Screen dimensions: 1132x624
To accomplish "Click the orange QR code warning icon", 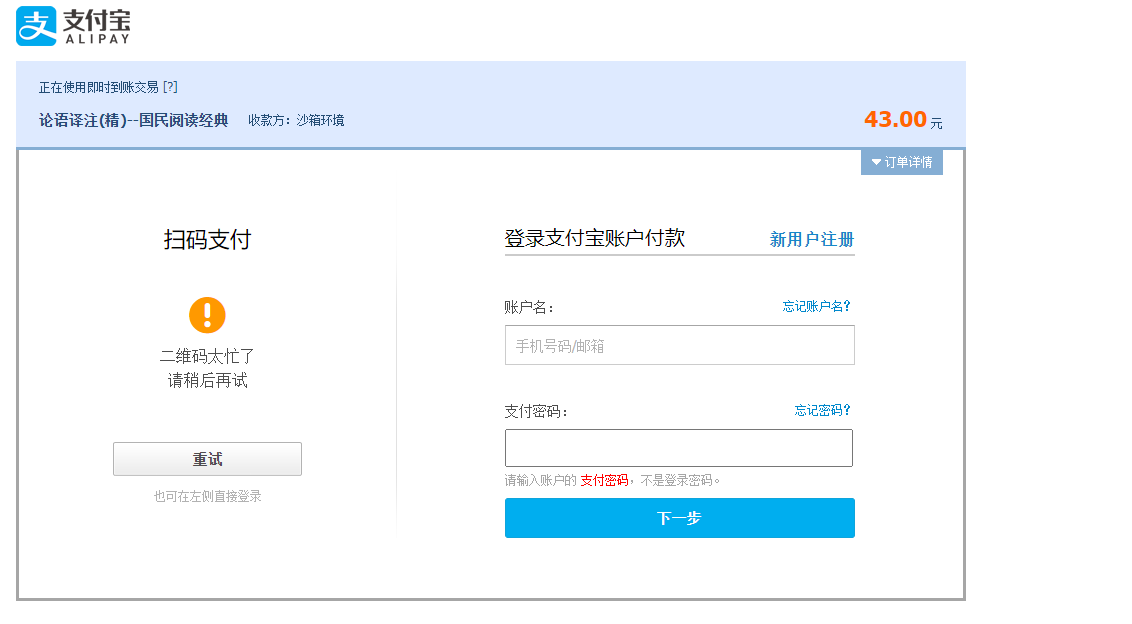I will point(207,315).
